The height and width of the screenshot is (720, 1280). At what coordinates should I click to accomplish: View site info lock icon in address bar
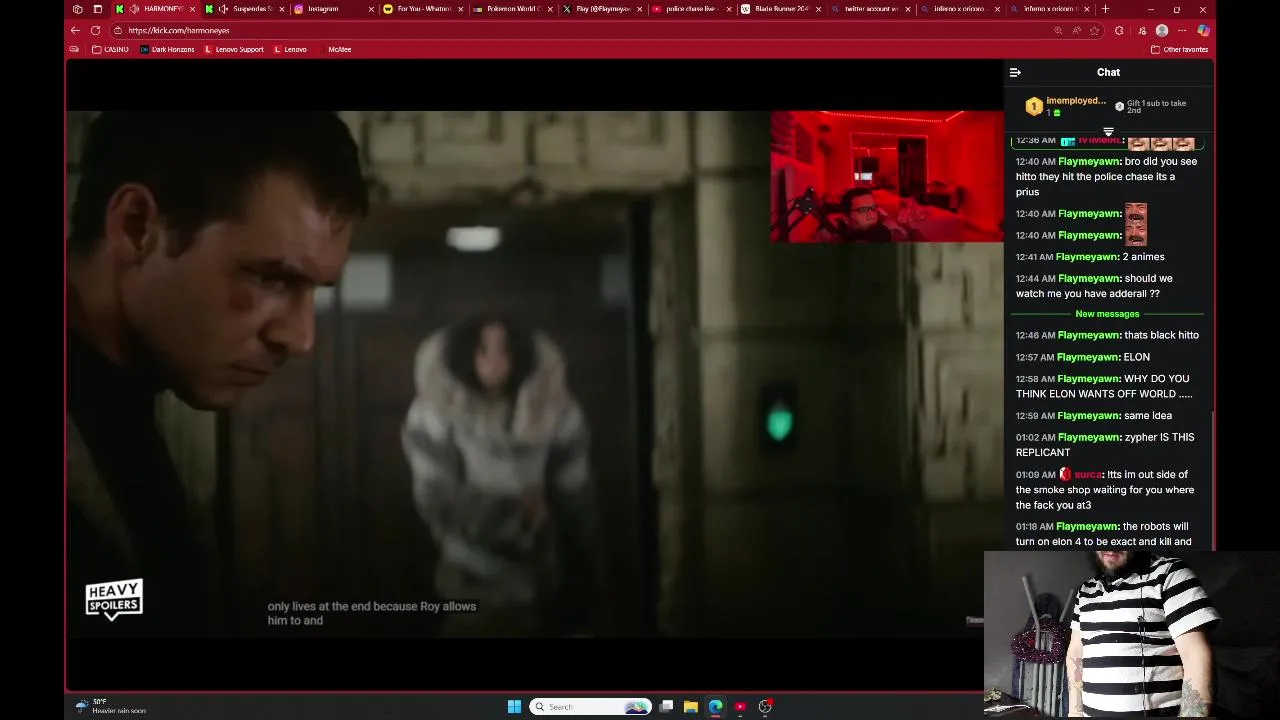point(118,30)
